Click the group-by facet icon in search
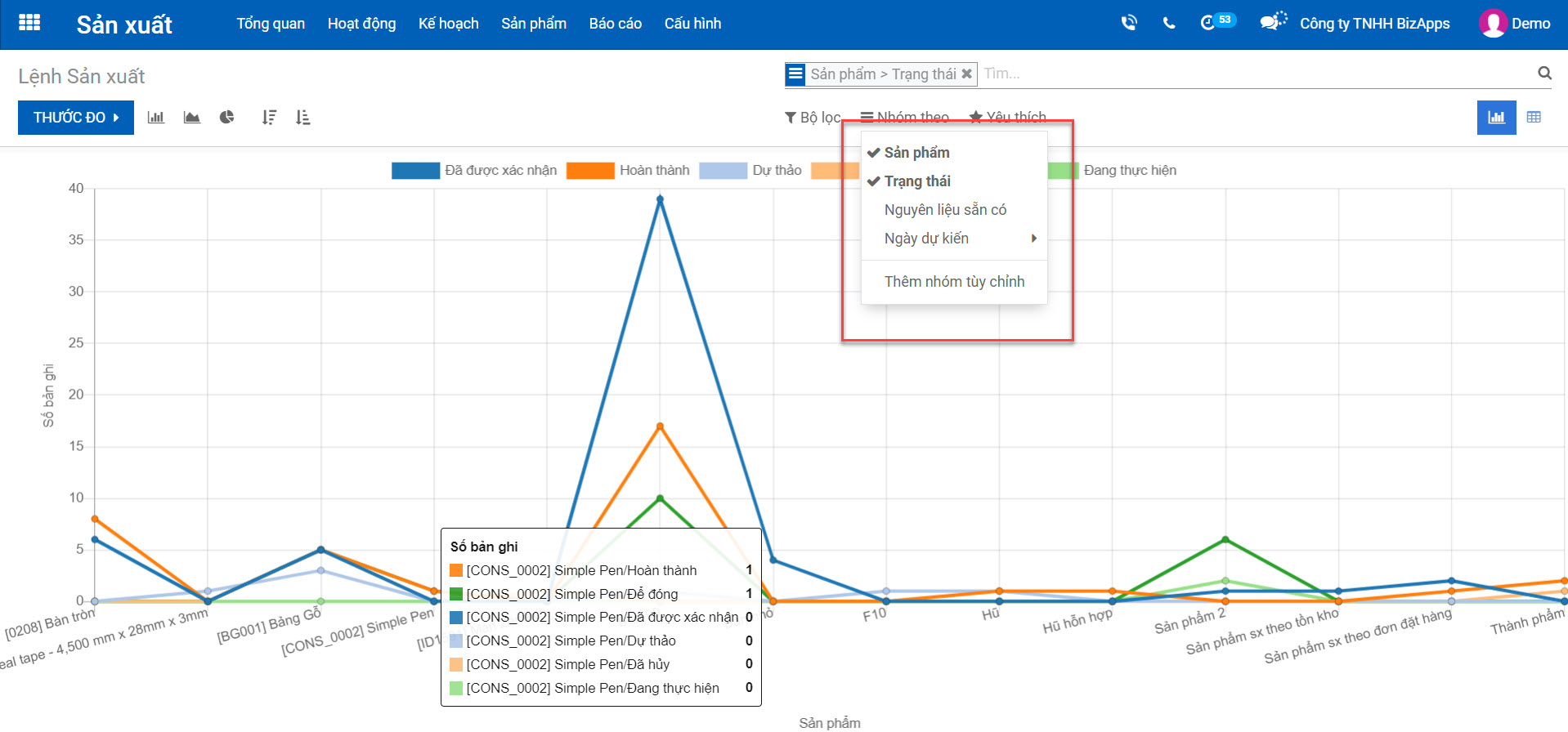Image resolution: width=1568 pixels, height=732 pixels. (x=795, y=74)
